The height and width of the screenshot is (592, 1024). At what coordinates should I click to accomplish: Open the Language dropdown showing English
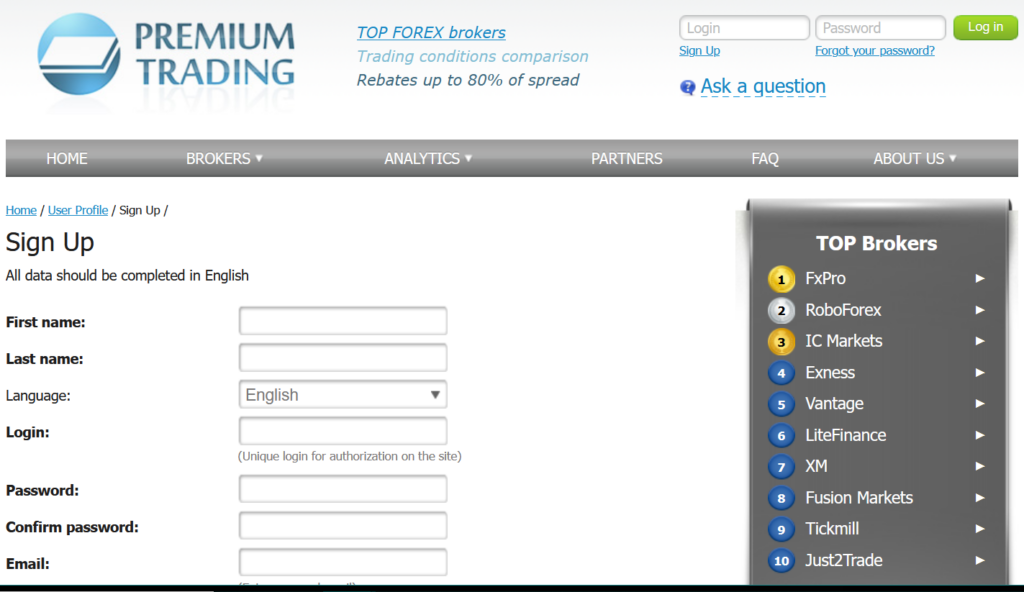tap(343, 395)
